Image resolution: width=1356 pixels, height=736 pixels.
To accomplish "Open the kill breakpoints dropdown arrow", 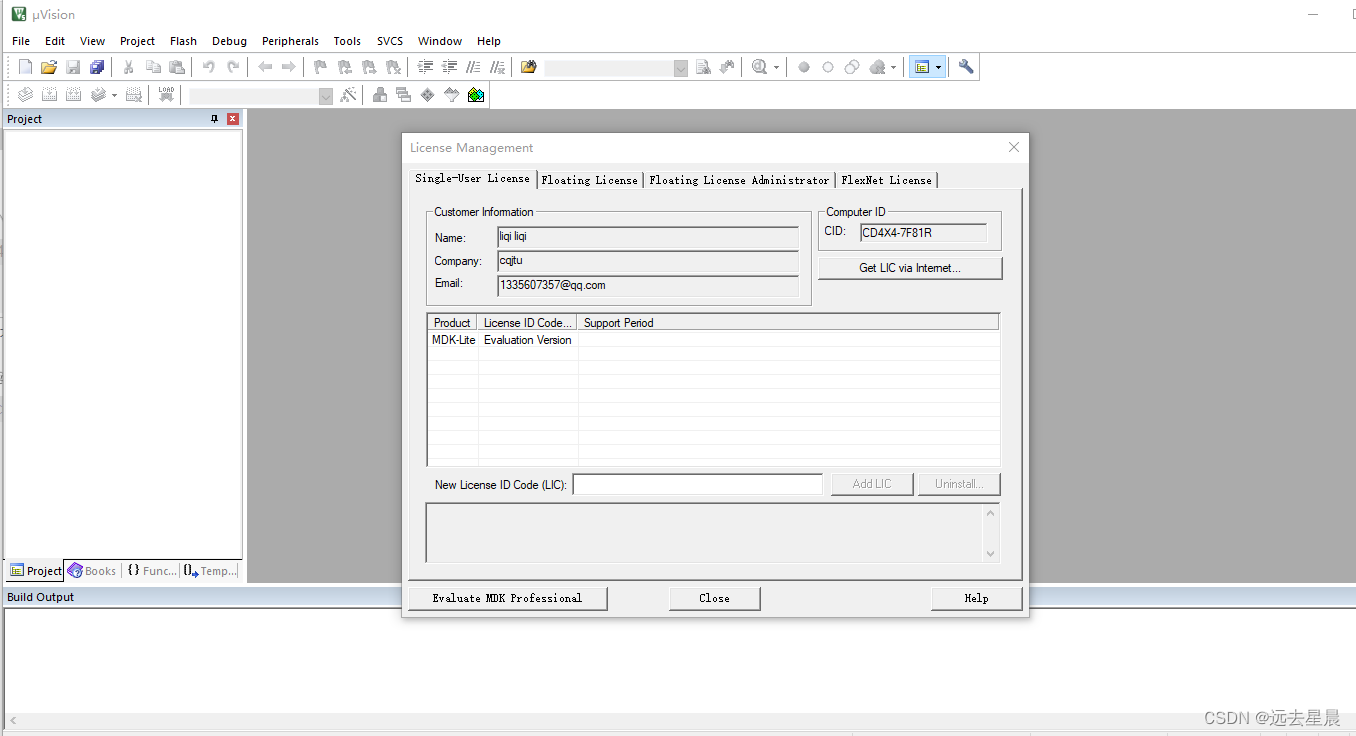I will [x=894, y=68].
